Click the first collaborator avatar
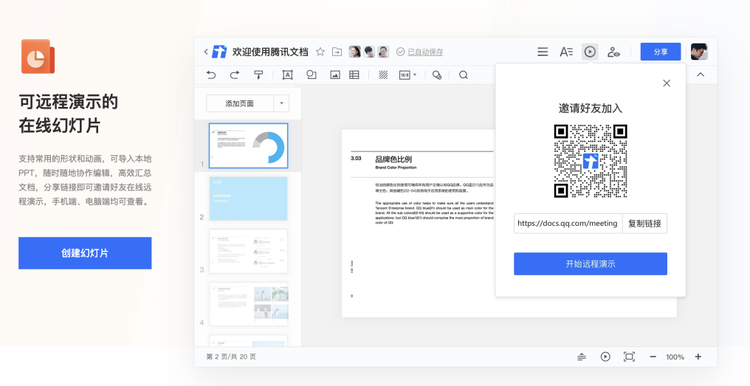This screenshot has width=750, height=386. pyautogui.click(x=354, y=52)
